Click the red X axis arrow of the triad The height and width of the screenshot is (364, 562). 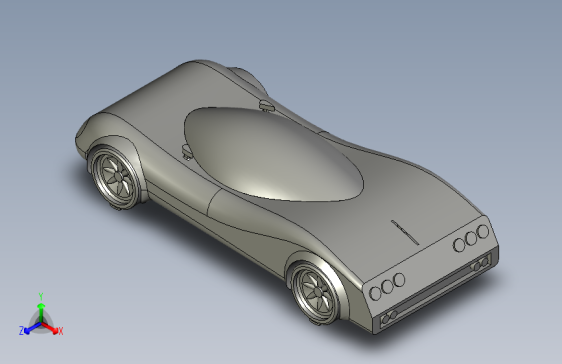pyautogui.click(x=51, y=328)
